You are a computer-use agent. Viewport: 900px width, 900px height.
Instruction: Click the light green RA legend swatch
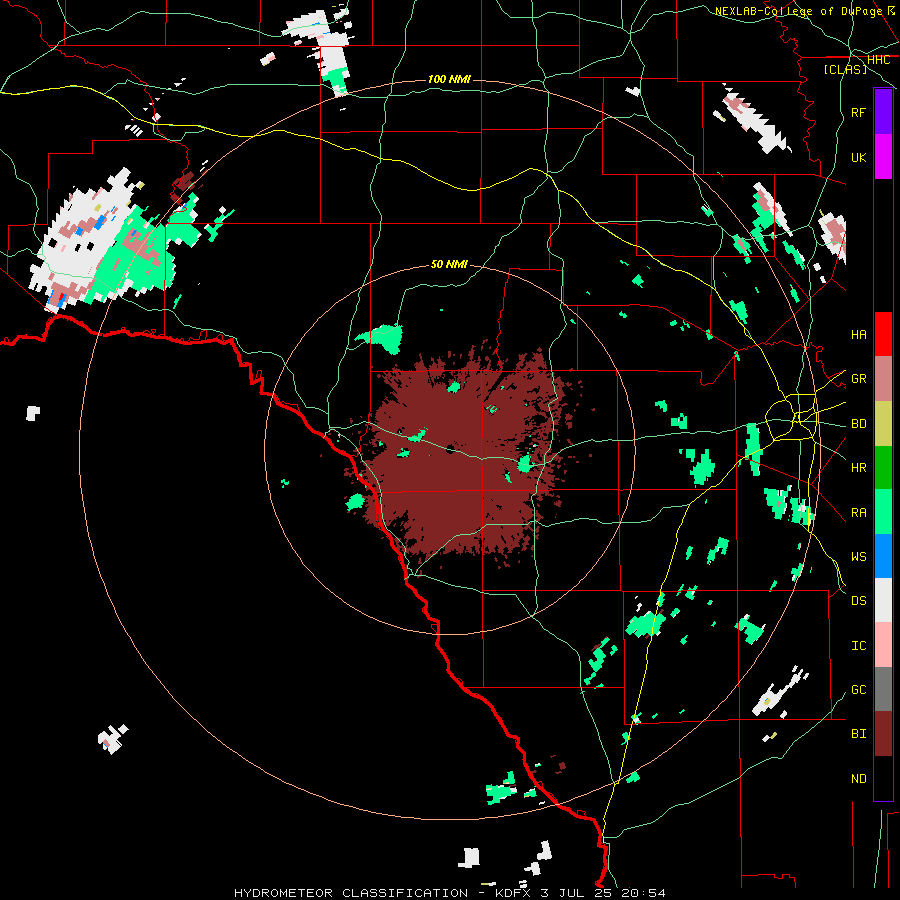[x=883, y=512]
